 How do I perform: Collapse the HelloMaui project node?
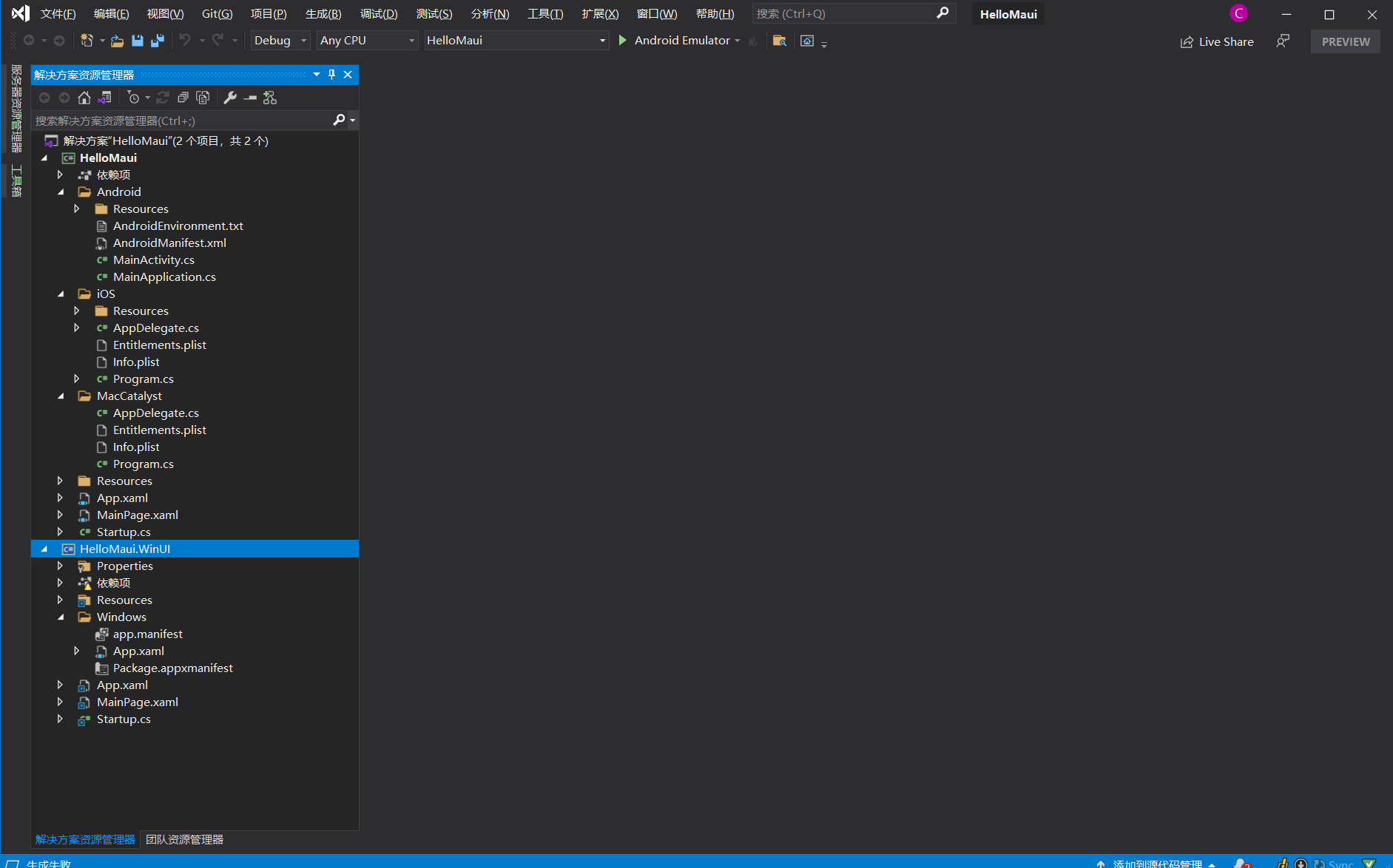tap(44, 158)
